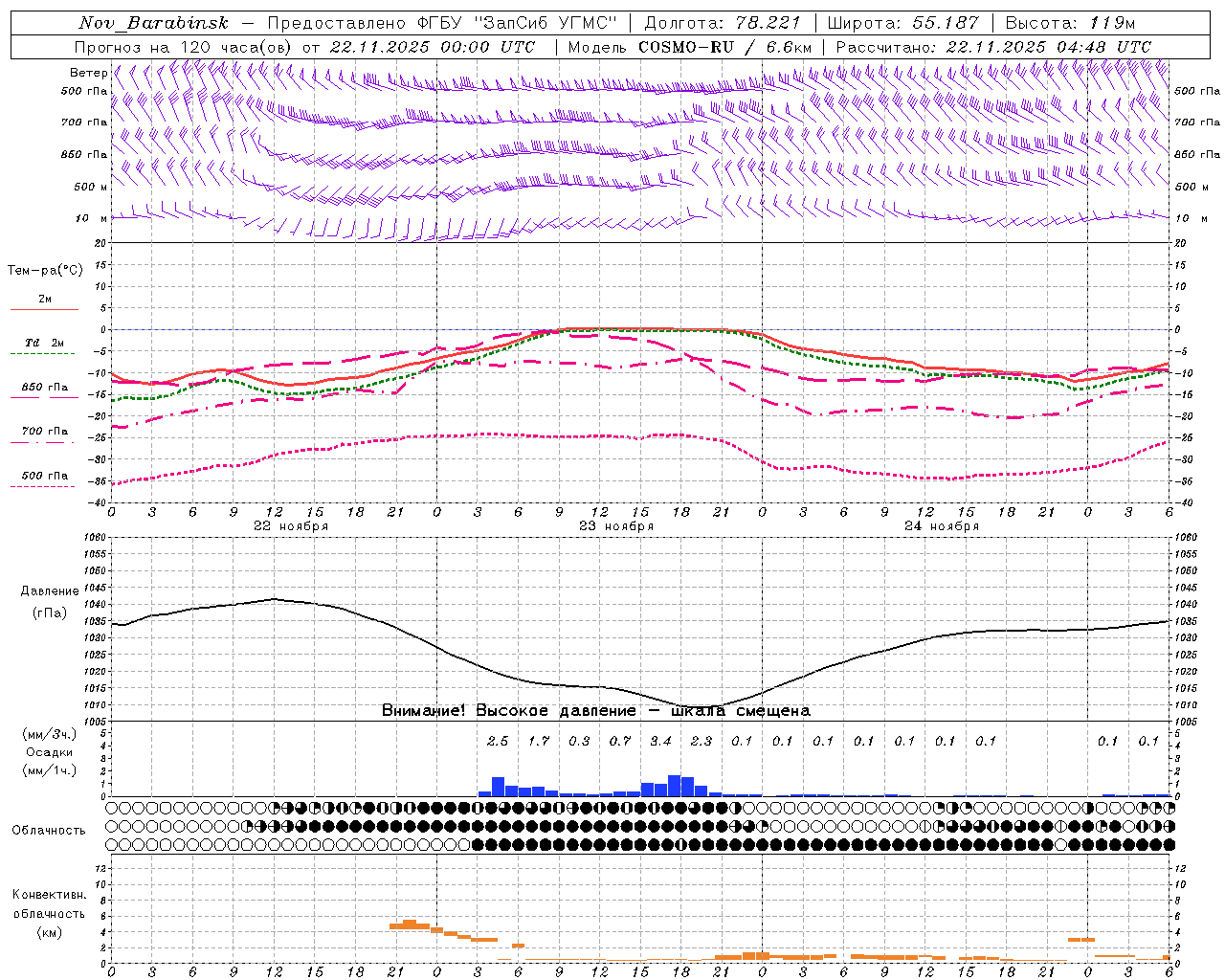The width and height of the screenshot is (1225, 980).
Task: Click the '(мм/1ч.)' unit label
Action: [x=50, y=770]
